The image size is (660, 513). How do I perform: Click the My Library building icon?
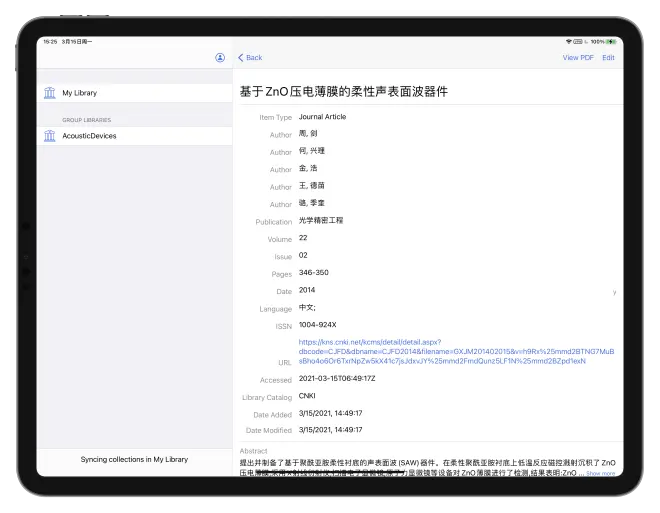[x=50, y=93]
